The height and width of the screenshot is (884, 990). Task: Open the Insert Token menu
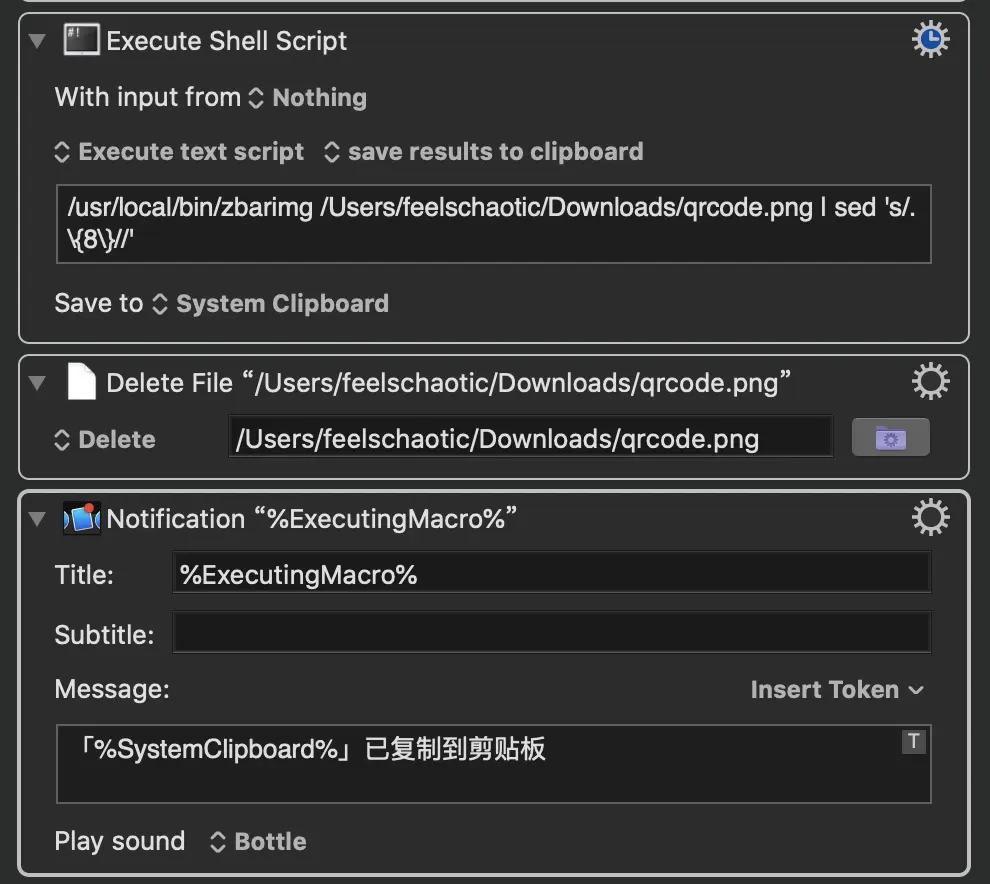pos(837,690)
